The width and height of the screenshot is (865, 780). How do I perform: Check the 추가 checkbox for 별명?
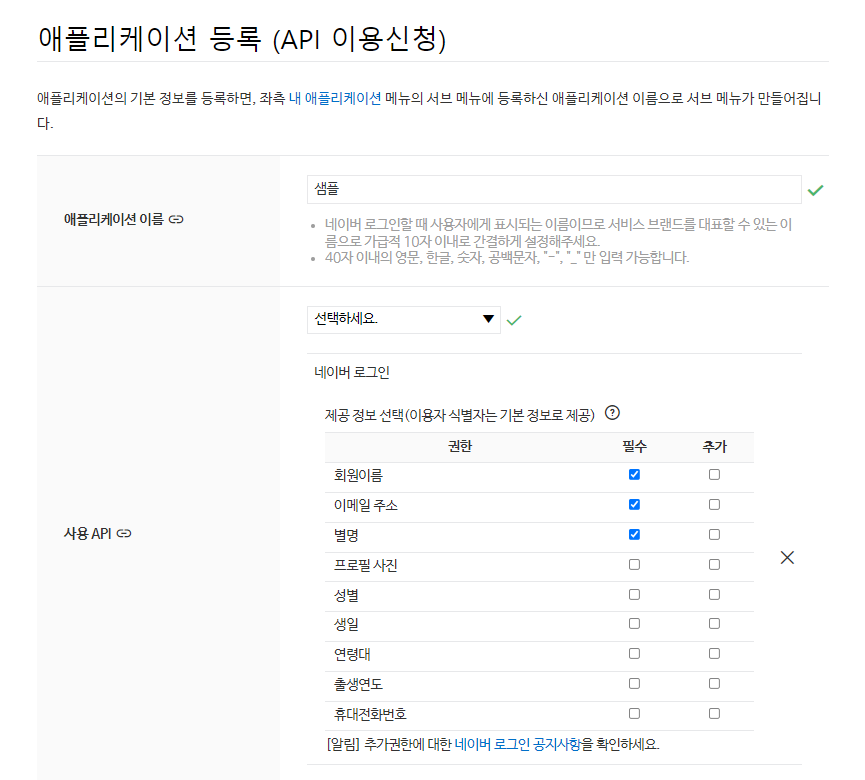click(x=714, y=534)
